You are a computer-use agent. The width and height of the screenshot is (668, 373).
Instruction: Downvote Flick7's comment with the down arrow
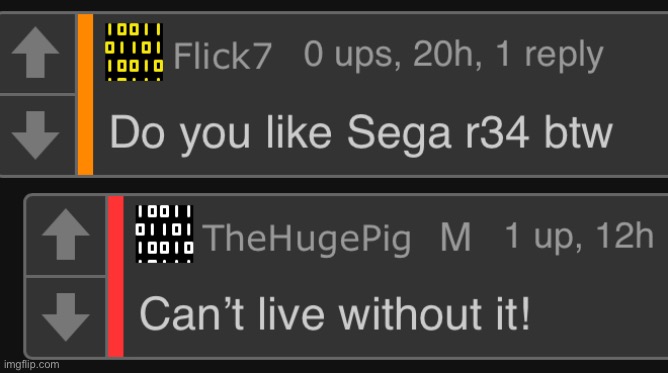click(35, 135)
